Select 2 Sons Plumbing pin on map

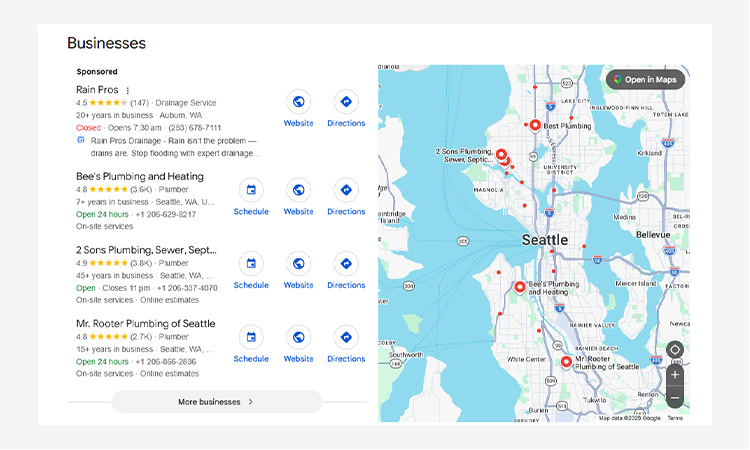(501, 154)
